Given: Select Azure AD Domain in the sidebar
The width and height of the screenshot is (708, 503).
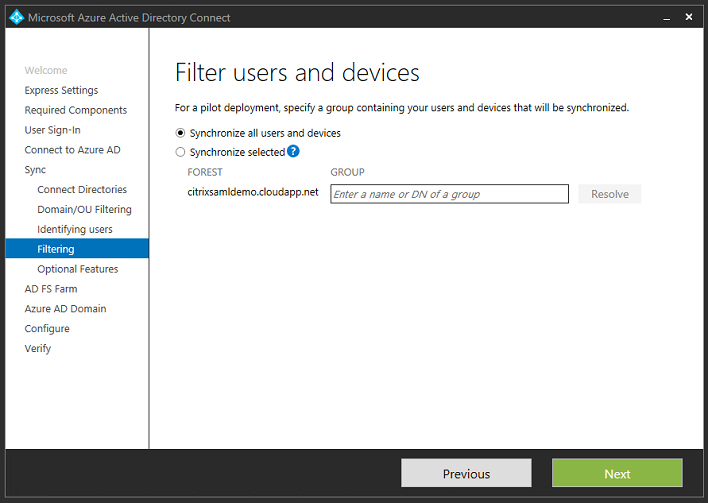Looking at the screenshot, I should pos(65,309).
